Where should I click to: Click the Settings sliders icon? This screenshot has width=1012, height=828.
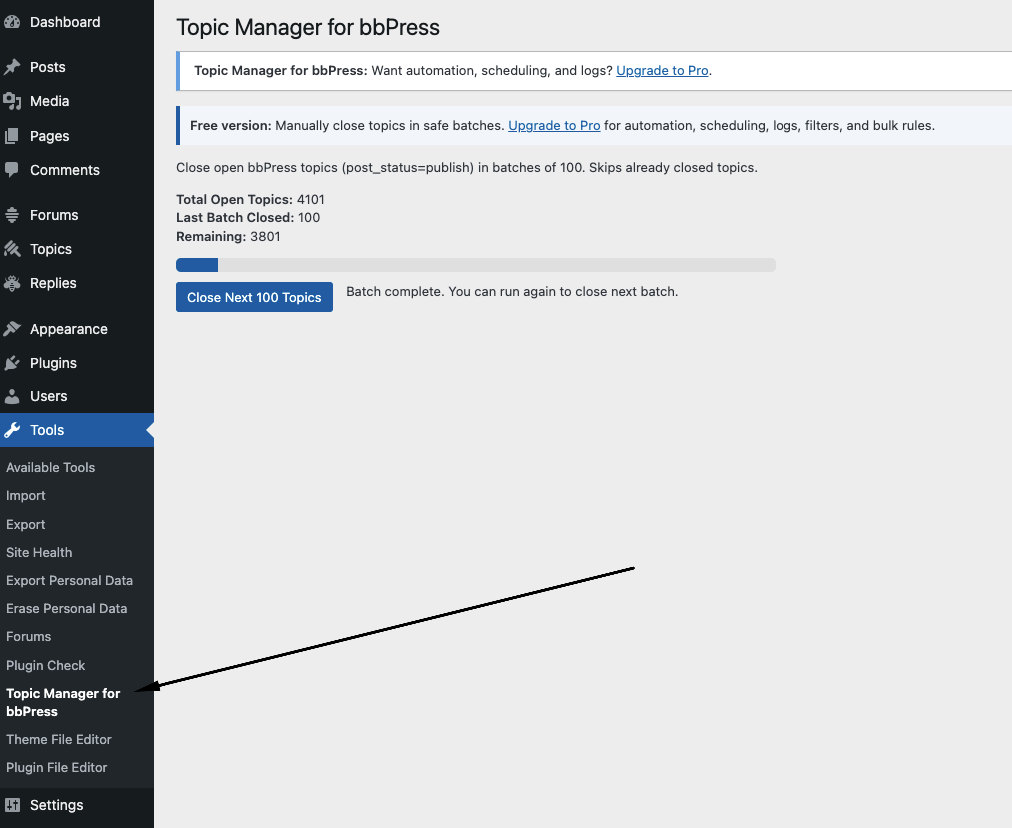click(12, 805)
